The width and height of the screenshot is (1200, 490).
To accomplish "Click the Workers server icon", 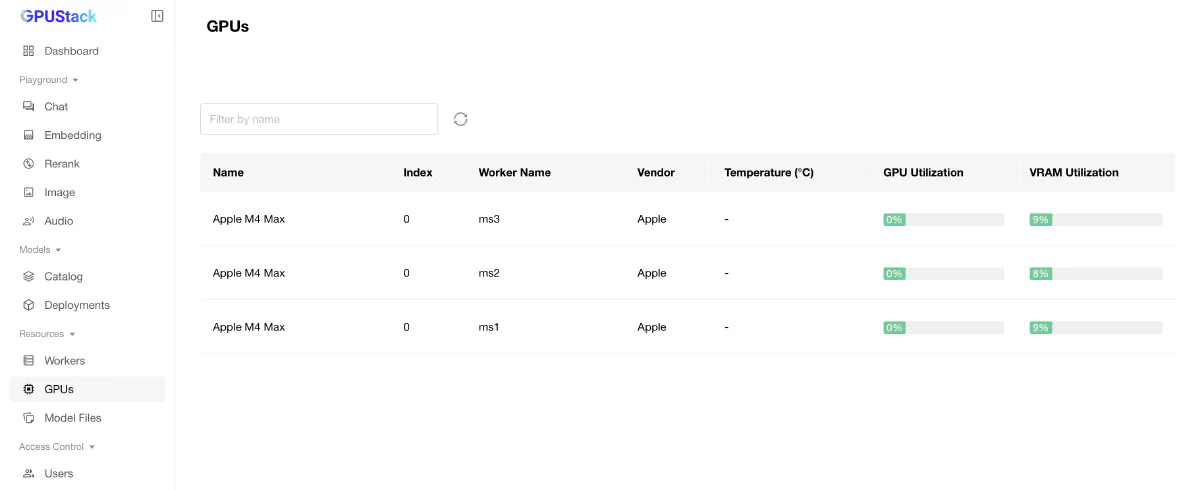I will tap(29, 360).
